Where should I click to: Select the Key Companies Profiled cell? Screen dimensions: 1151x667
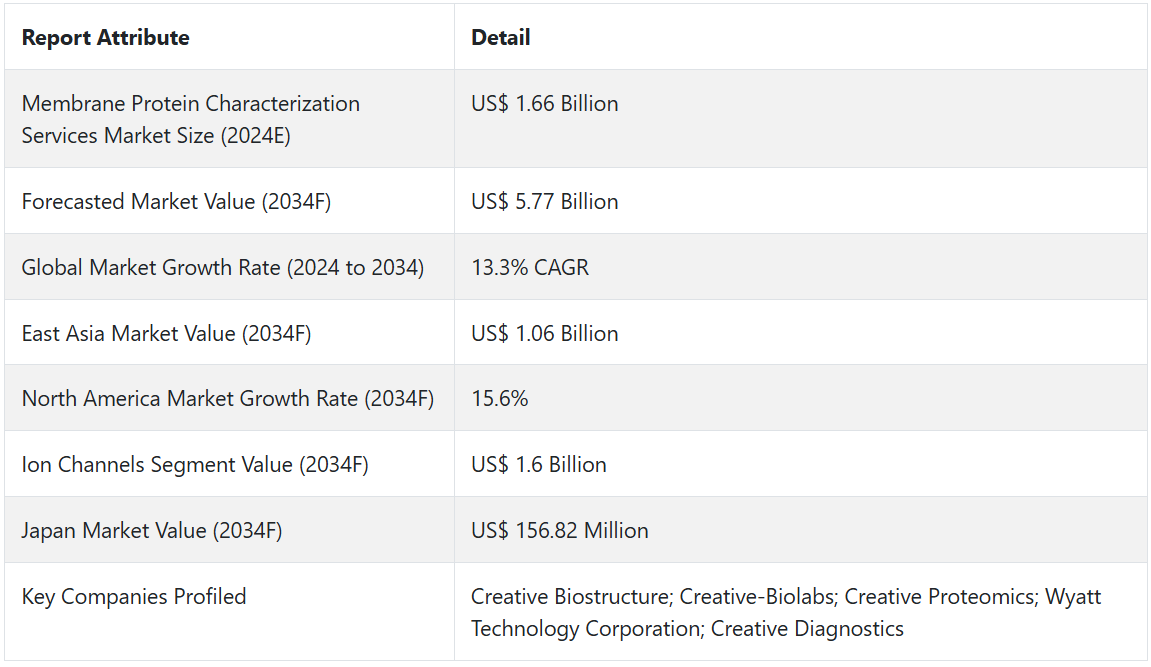tap(134, 597)
